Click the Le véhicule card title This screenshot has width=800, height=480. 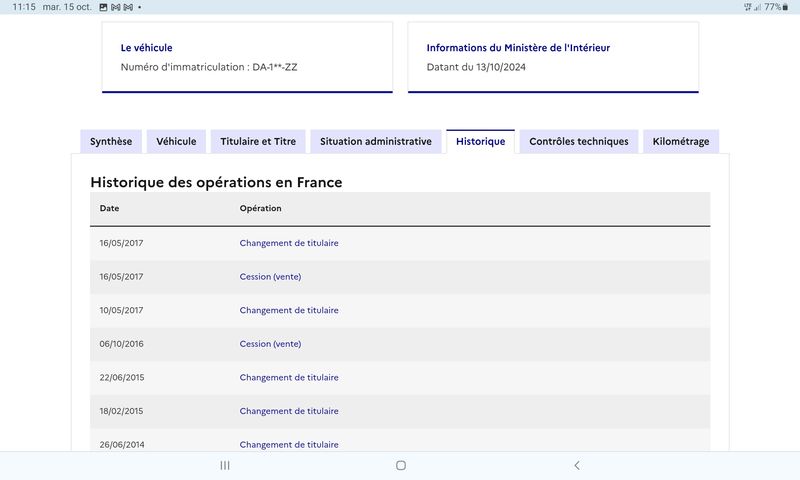pos(146,48)
